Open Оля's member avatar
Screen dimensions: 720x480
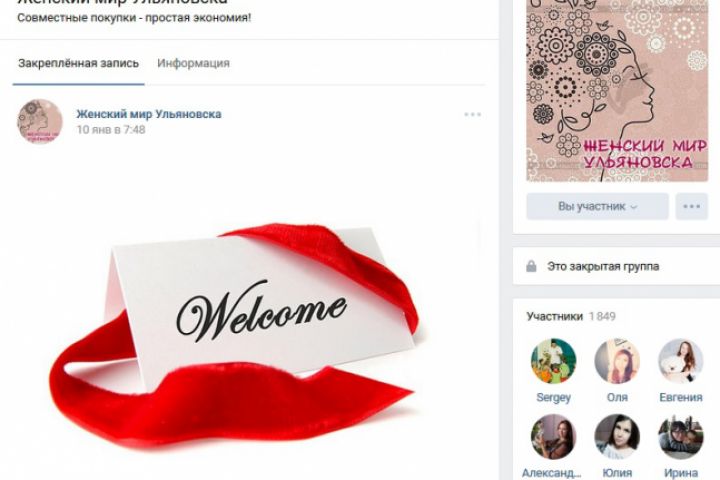click(617, 361)
